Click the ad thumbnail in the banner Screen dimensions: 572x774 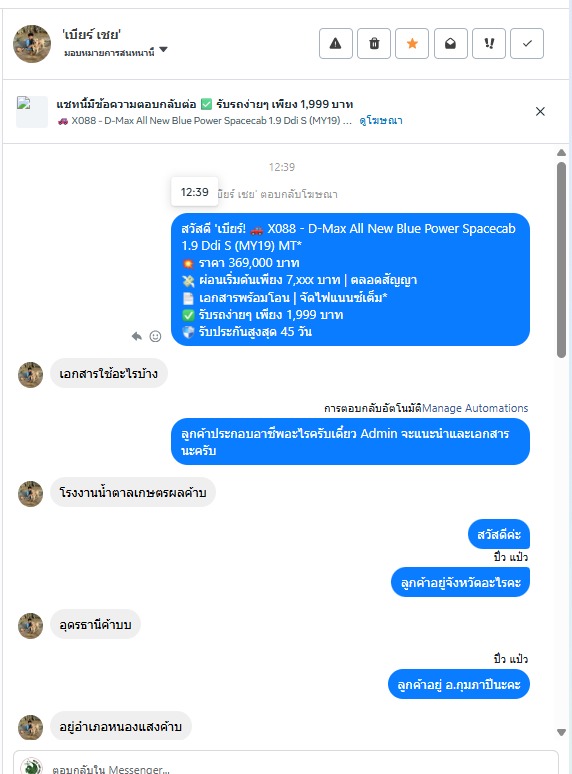[x=32, y=112]
